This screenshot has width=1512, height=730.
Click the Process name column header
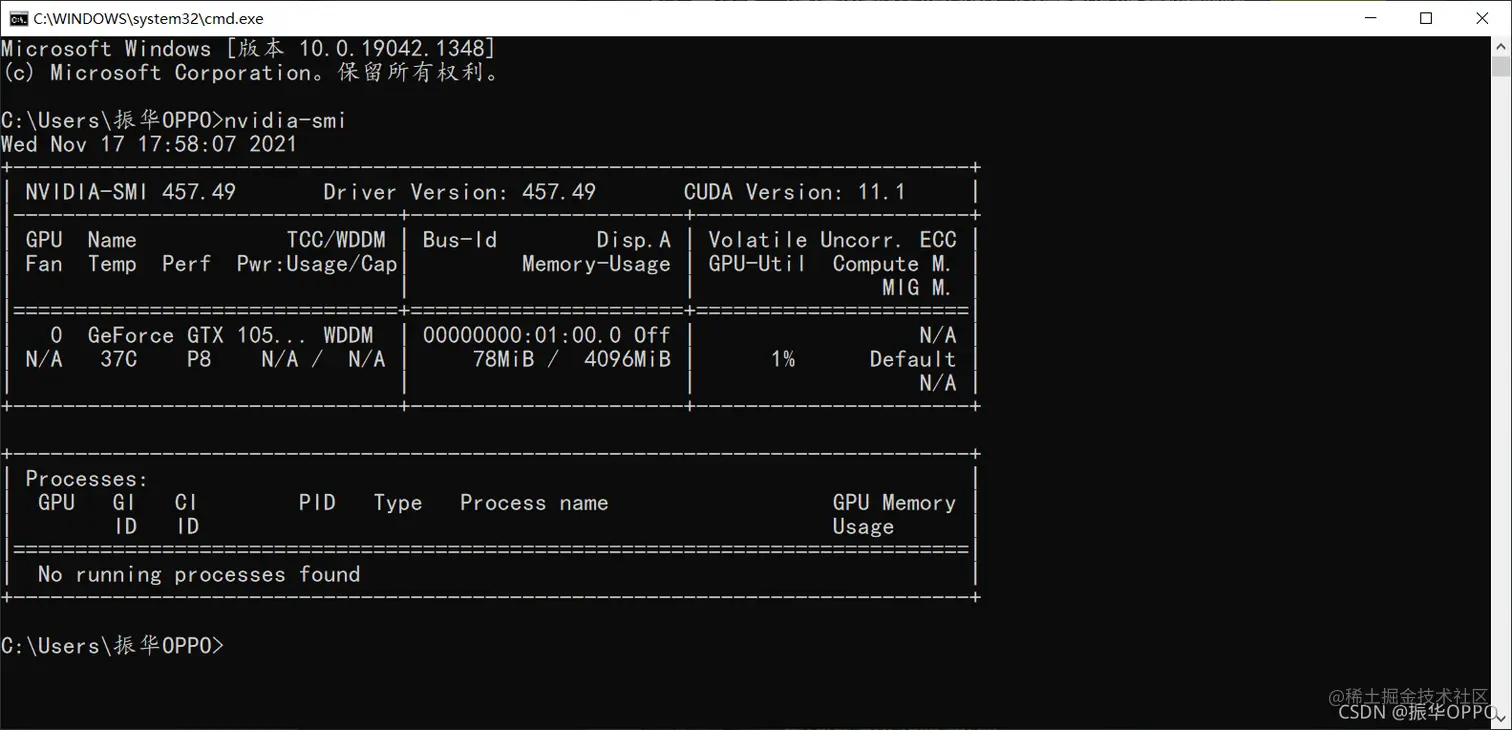click(534, 503)
